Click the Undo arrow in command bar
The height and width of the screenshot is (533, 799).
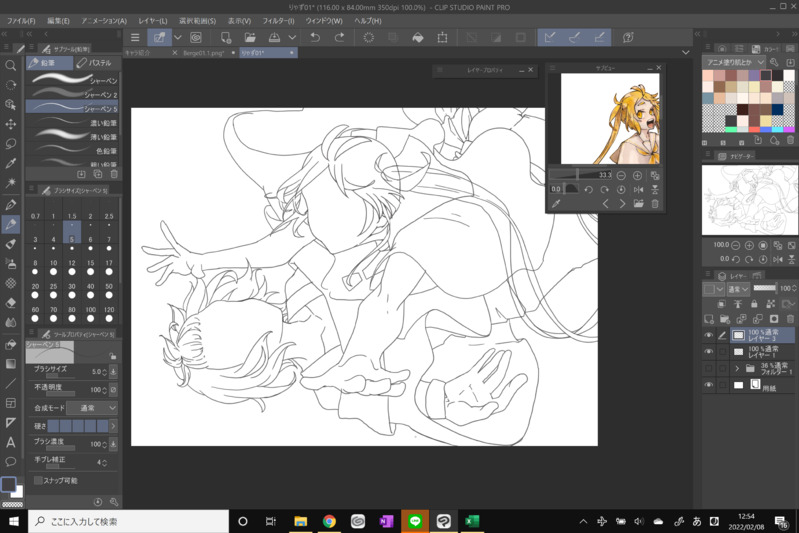(316, 38)
